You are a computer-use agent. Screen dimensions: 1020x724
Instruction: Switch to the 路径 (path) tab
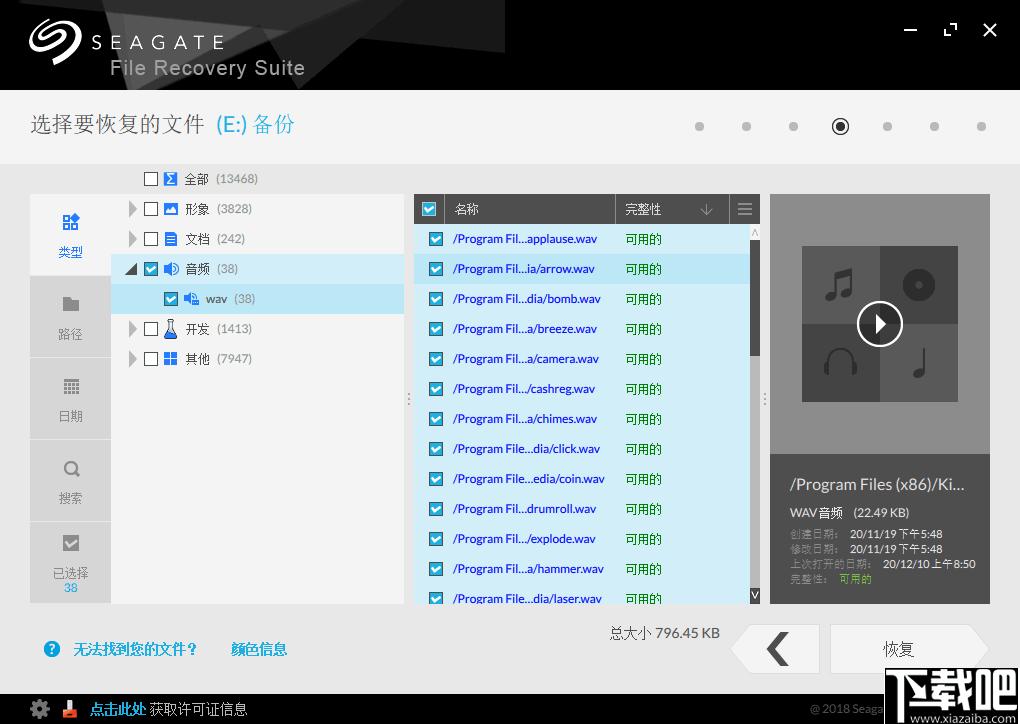click(x=70, y=317)
